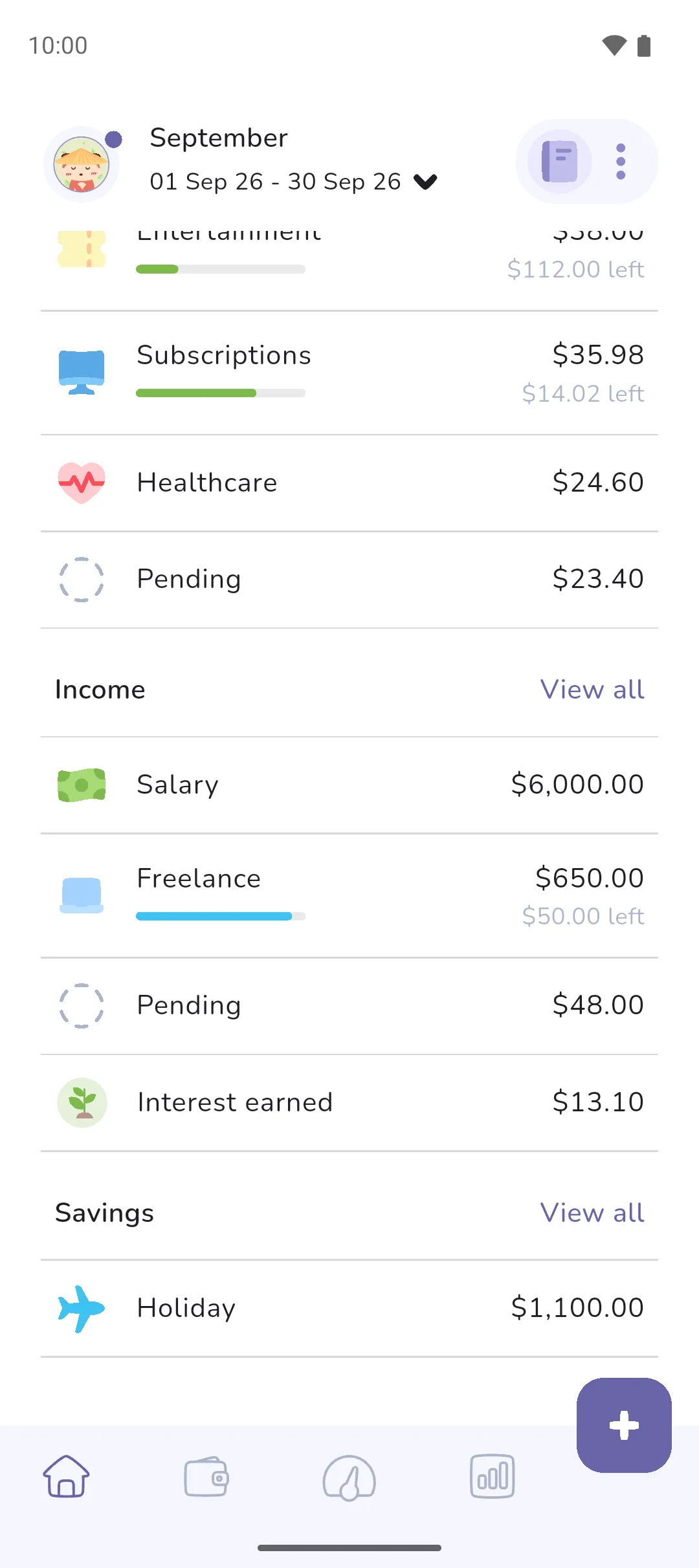Switch to the wallet accounts tab
The image size is (699, 1568).
[x=207, y=1477]
